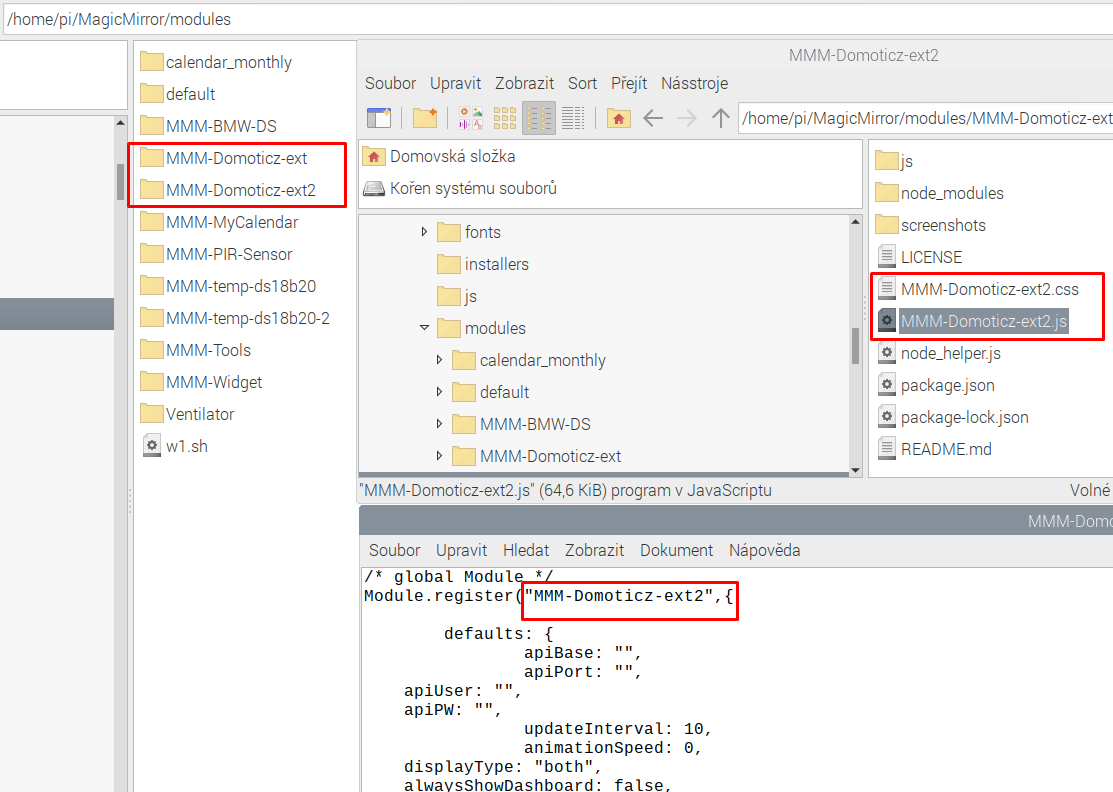Select the screenshots folder
1113x792 pixels.
931,225
